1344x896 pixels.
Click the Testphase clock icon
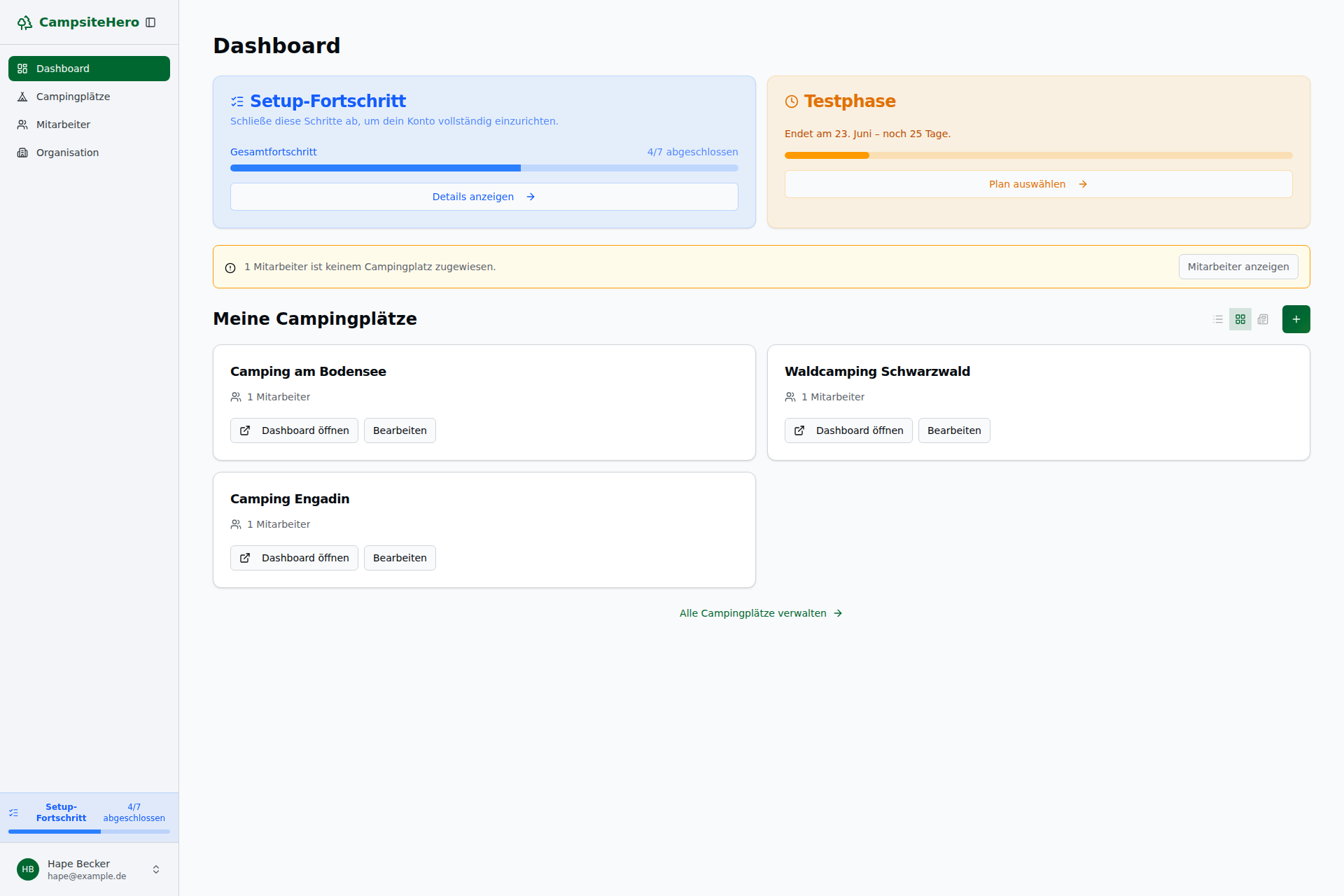click(792, 101)
